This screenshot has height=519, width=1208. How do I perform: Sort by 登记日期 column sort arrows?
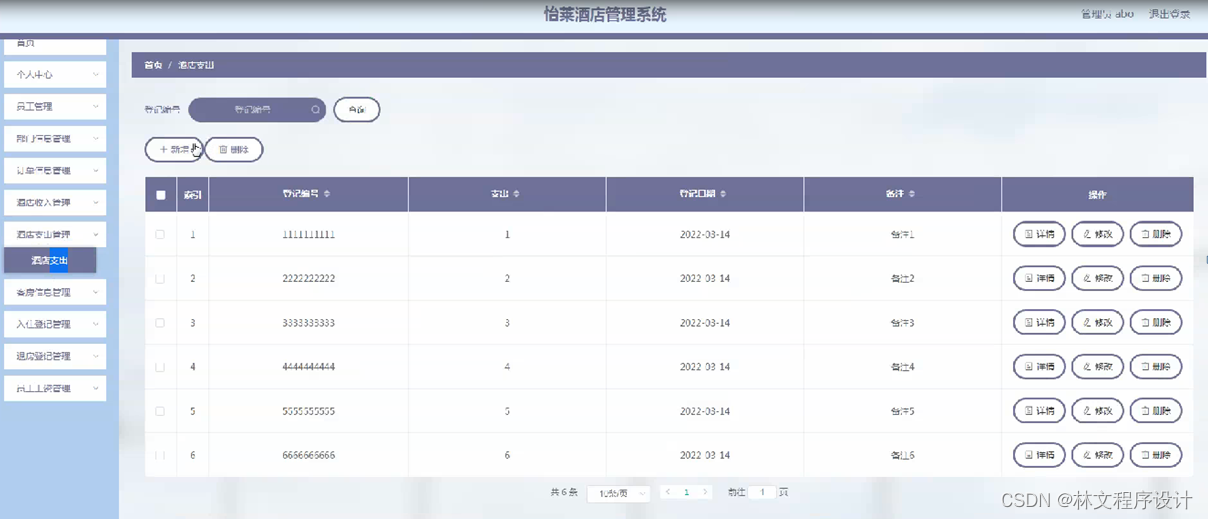tap(723, 194)
